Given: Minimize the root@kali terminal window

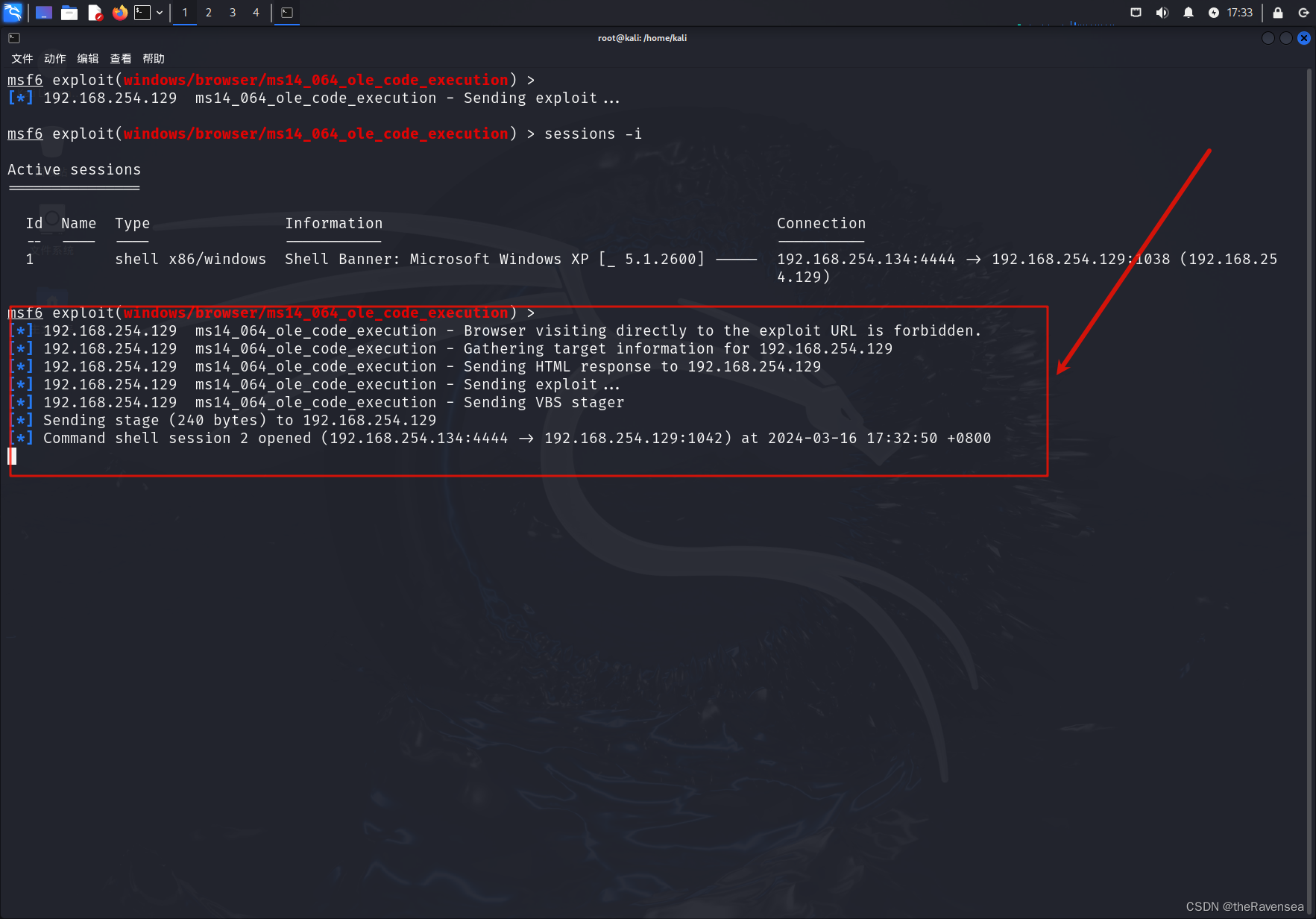Looking at the screenshot, I should pyautogui.click(x=1268, y=38).
